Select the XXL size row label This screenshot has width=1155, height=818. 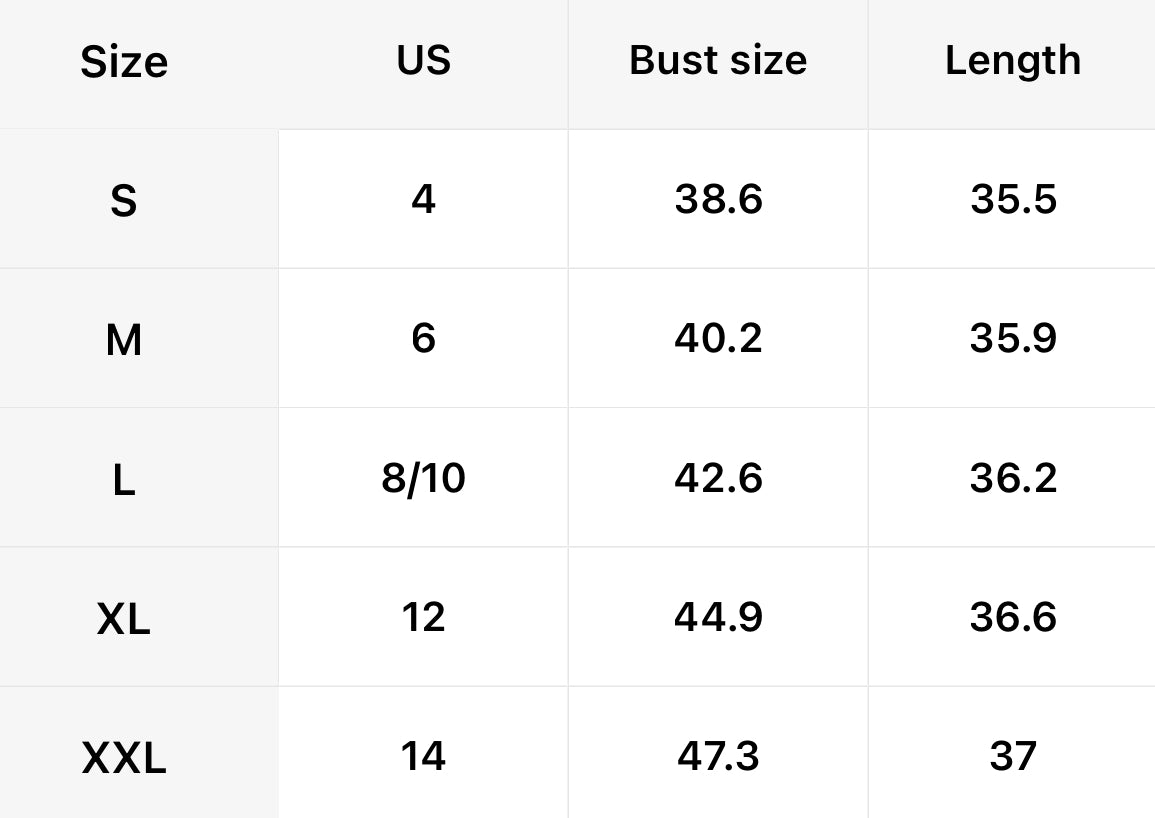(124, 758)
